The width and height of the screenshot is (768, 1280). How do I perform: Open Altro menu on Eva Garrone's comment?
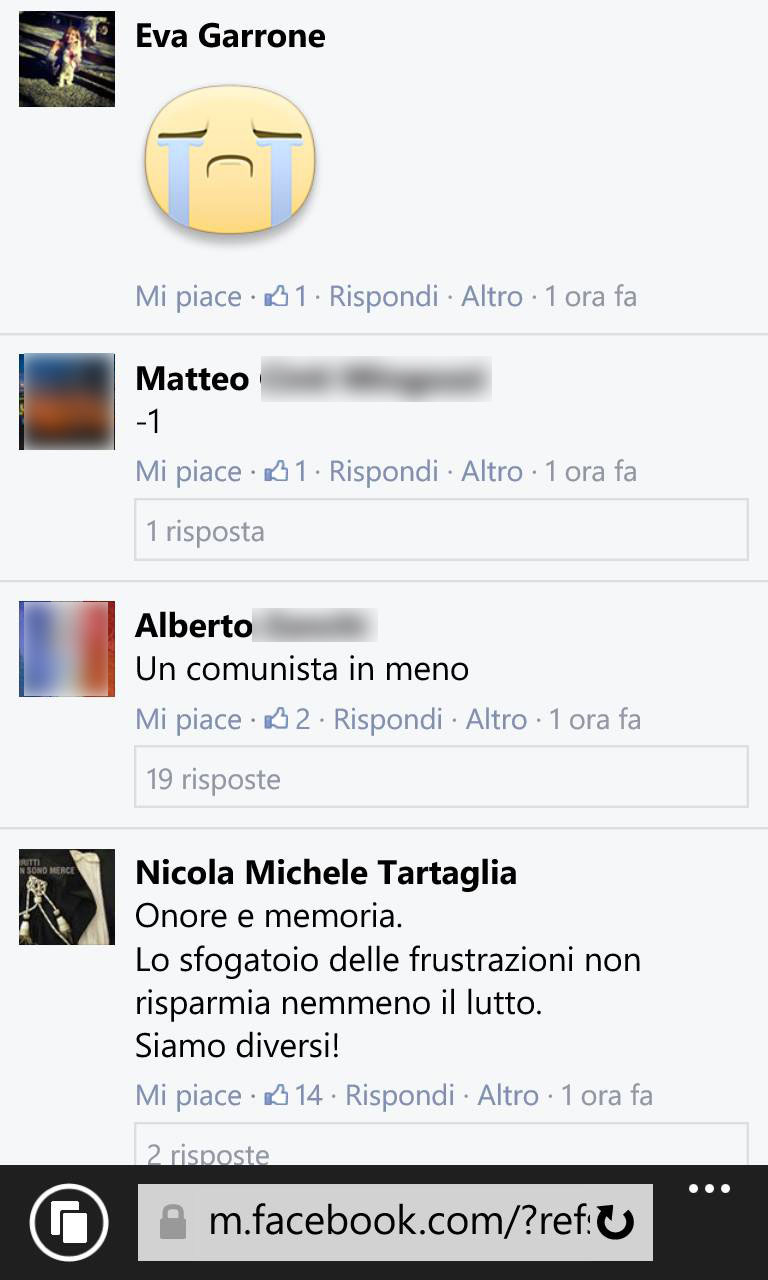coord(492,297)
